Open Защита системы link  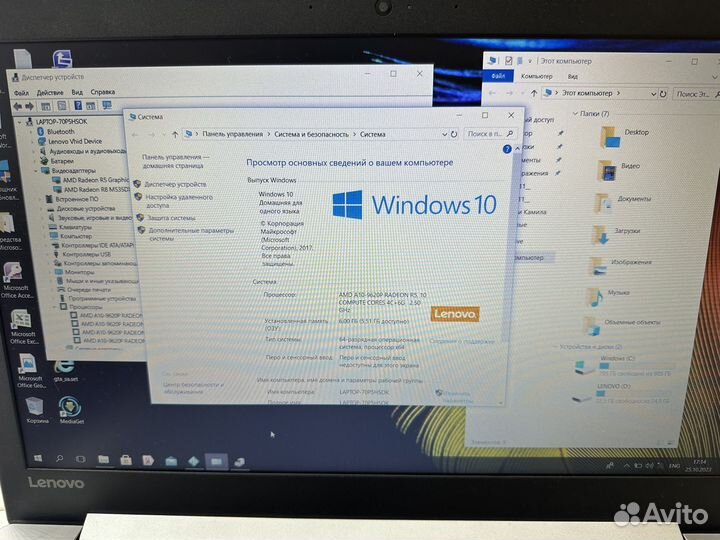[x=171, y=218]
